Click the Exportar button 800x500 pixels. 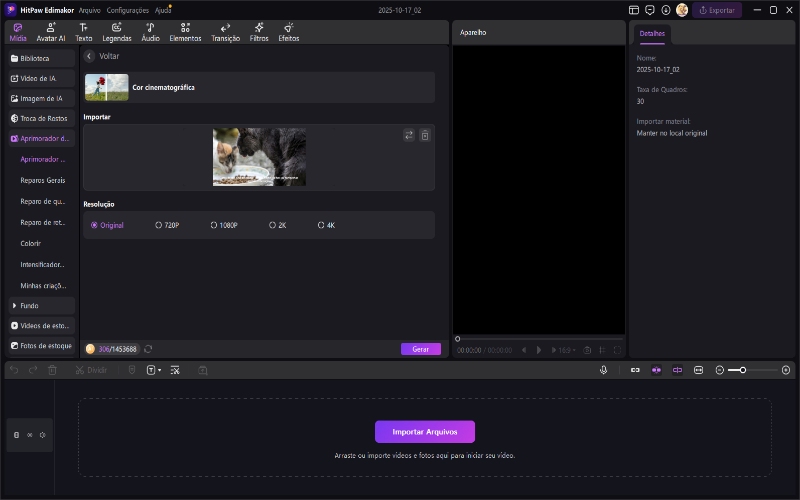717,10
